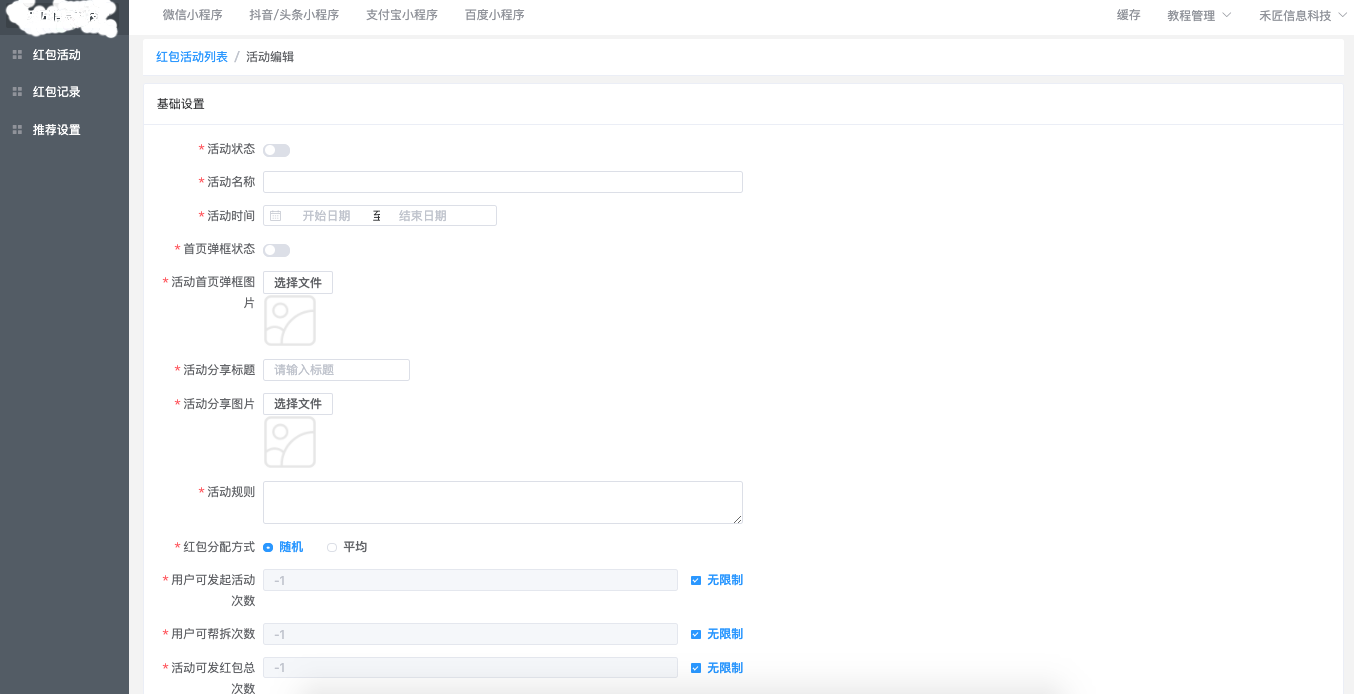The image size is (1354, 694).
Task: Focus the 活动分享标题 input field
Action: [336, 370]
